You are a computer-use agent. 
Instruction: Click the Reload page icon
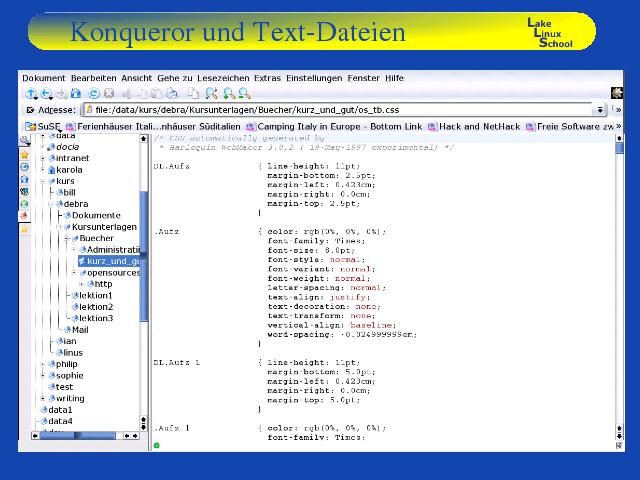(x=94, y=93)
